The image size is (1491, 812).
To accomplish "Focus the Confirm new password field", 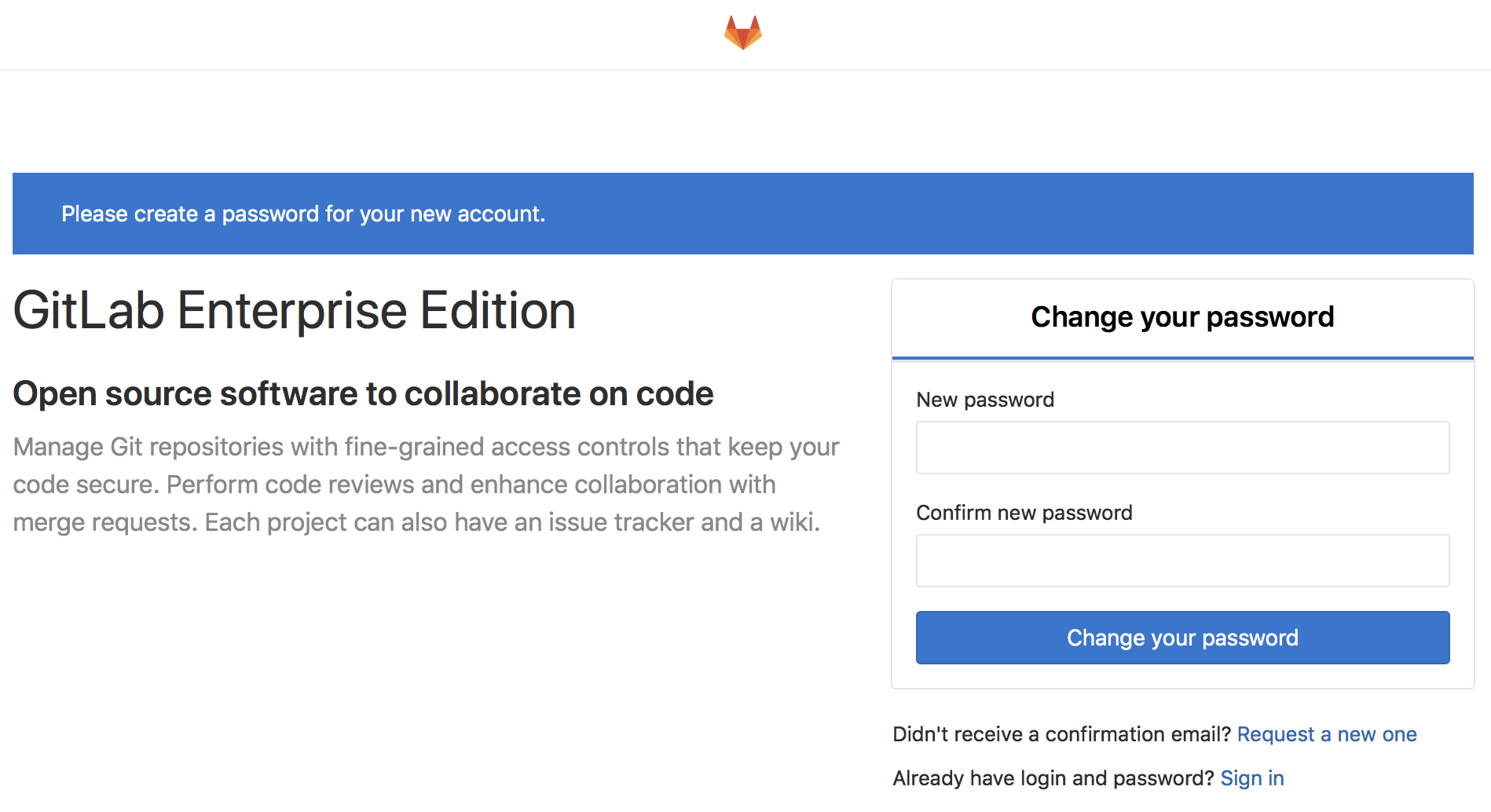I will (x=1181, y=560).
